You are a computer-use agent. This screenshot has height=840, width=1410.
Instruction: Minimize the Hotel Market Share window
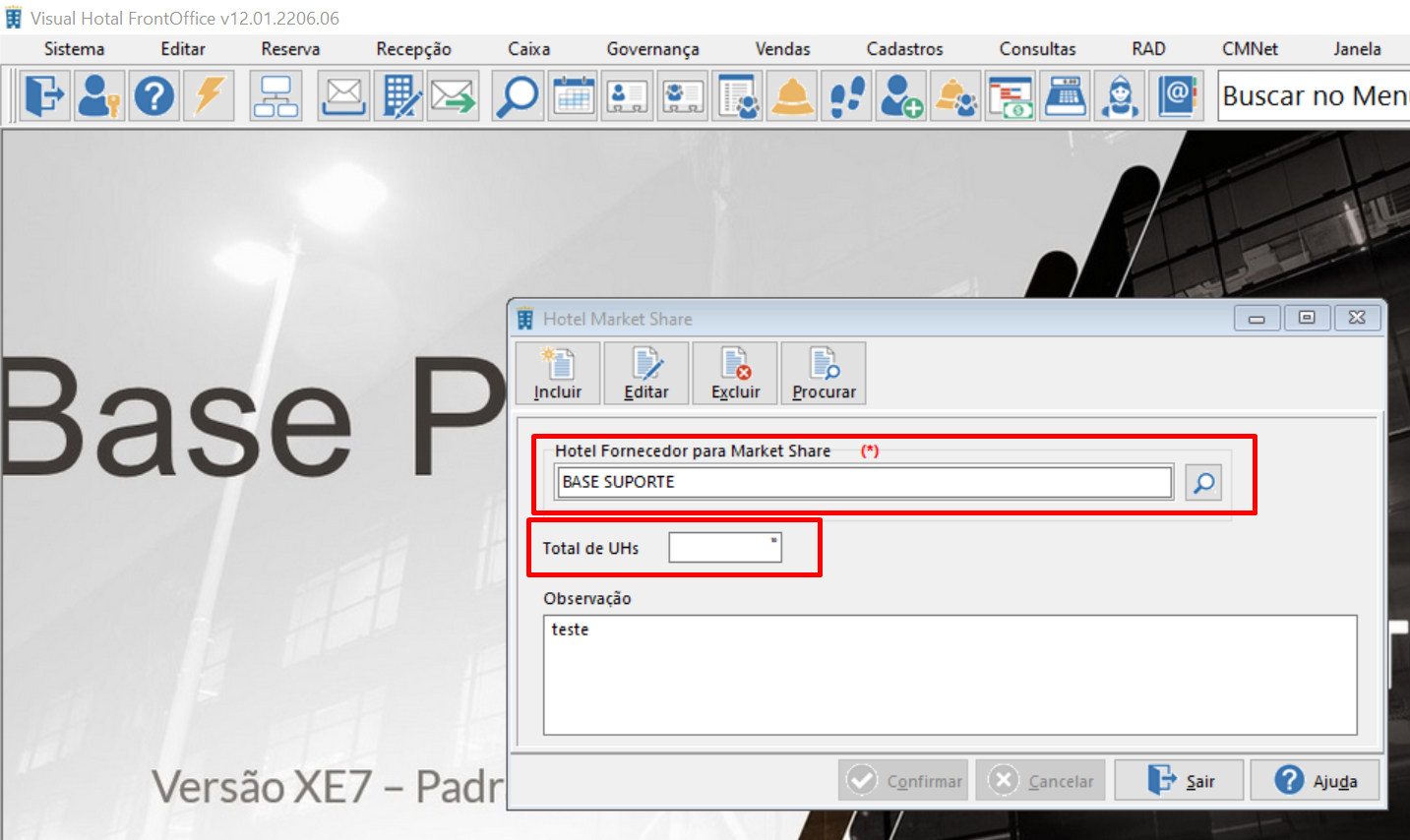(1257, 318)
